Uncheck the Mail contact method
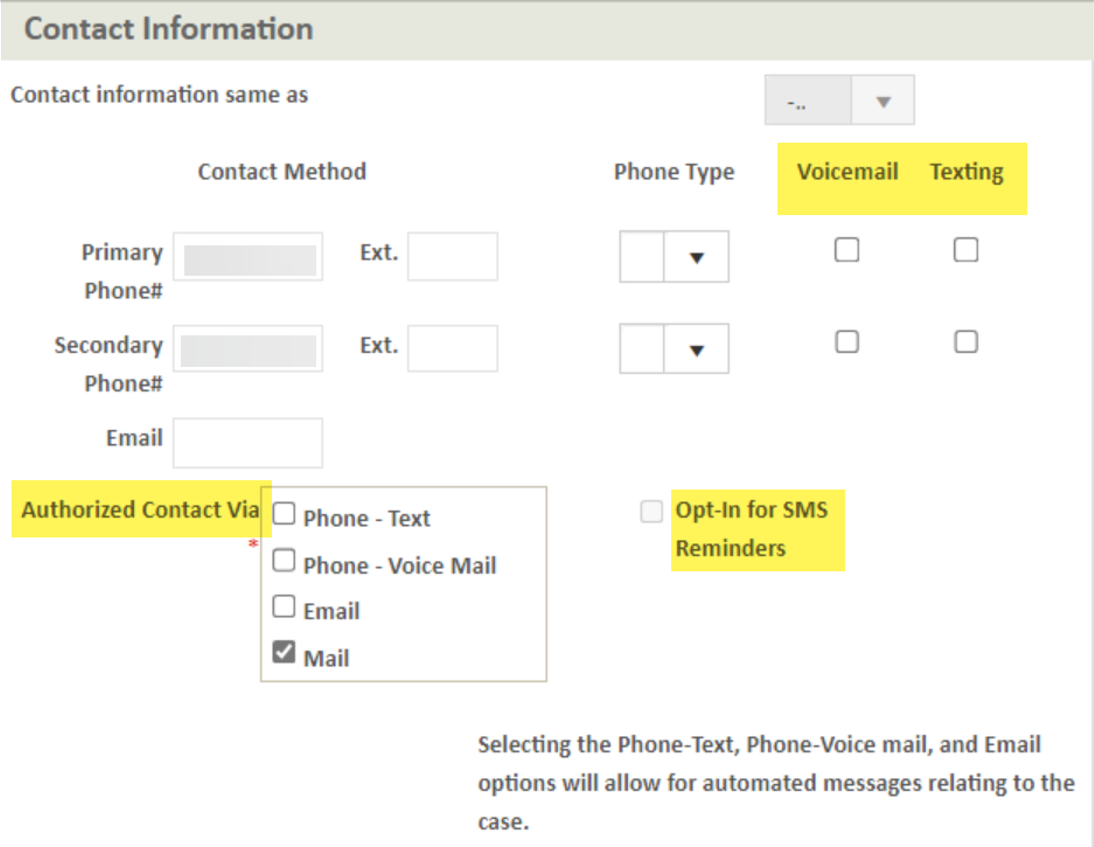 click(x=283, y=651)
